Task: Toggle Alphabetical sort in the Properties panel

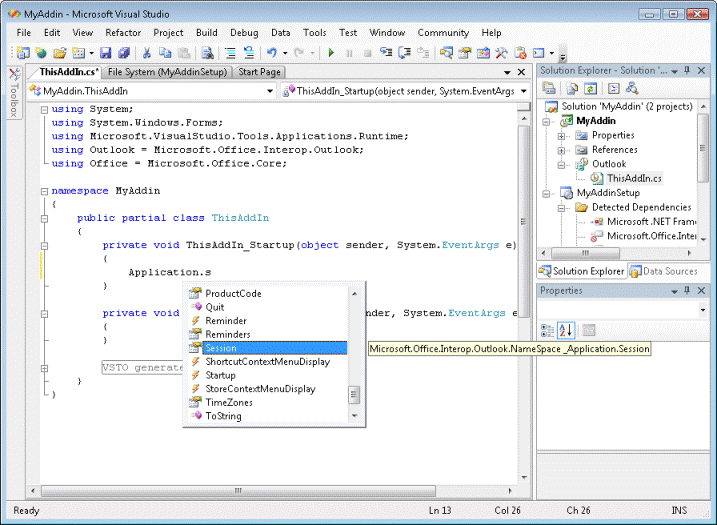Action: (x=566, y=330)
